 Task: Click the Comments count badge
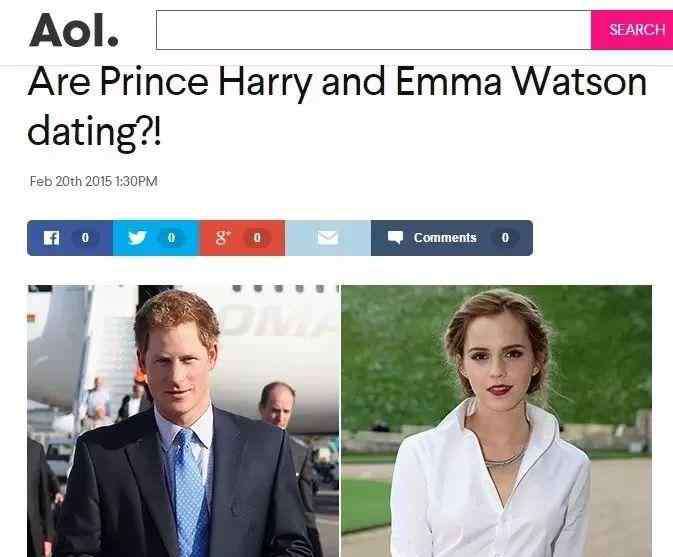pyautogui.click(x=505, y=238)
